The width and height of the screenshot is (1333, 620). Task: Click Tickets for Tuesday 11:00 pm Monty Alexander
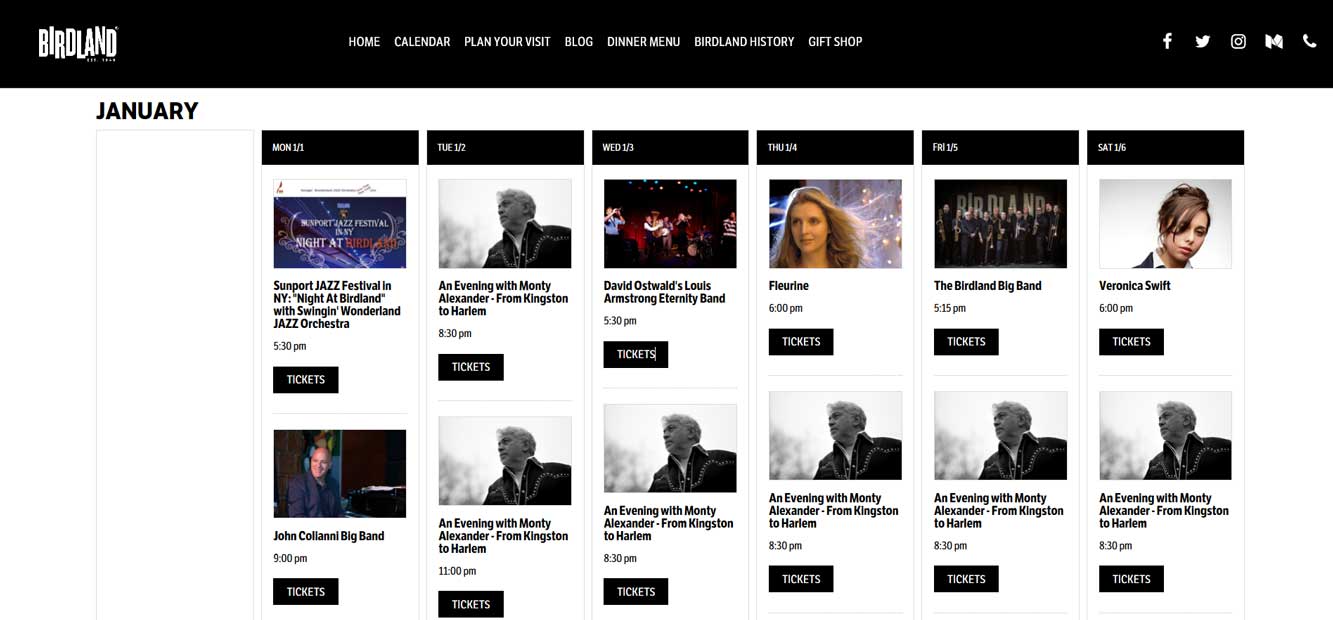pos(471,604)
